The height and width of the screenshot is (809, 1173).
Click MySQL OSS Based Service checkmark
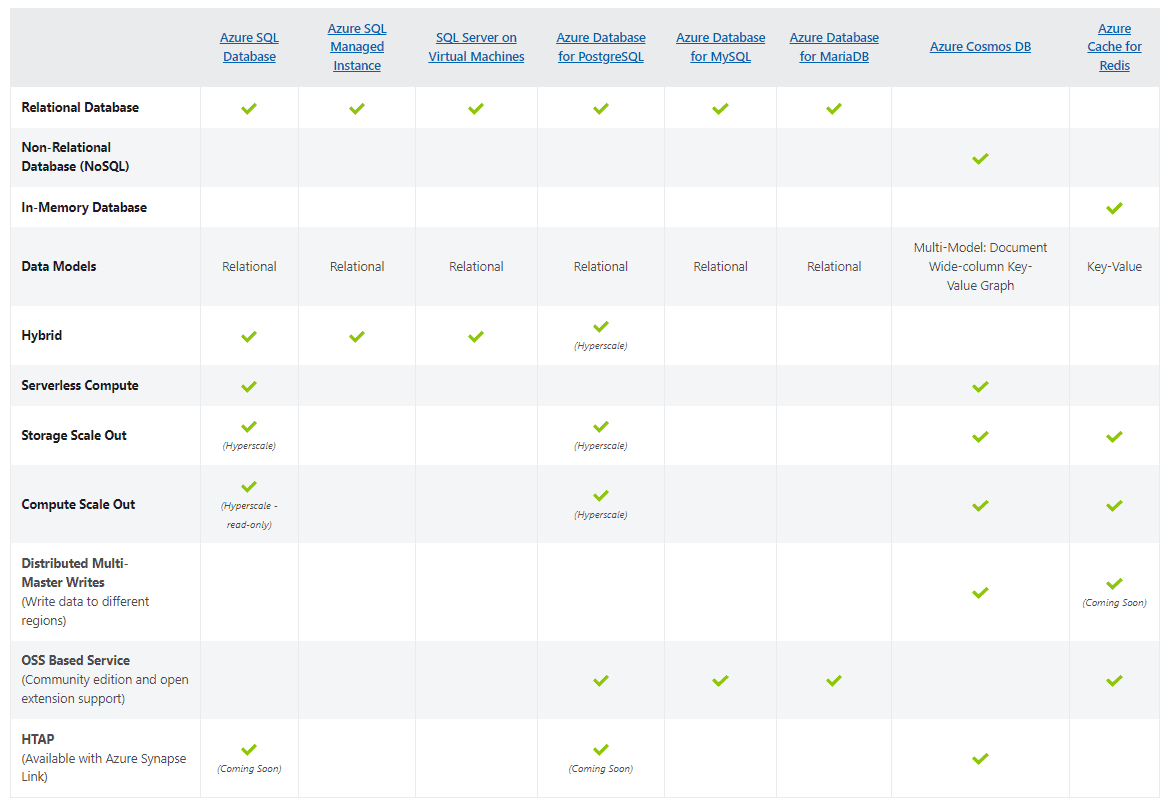(x=720, y=680)
